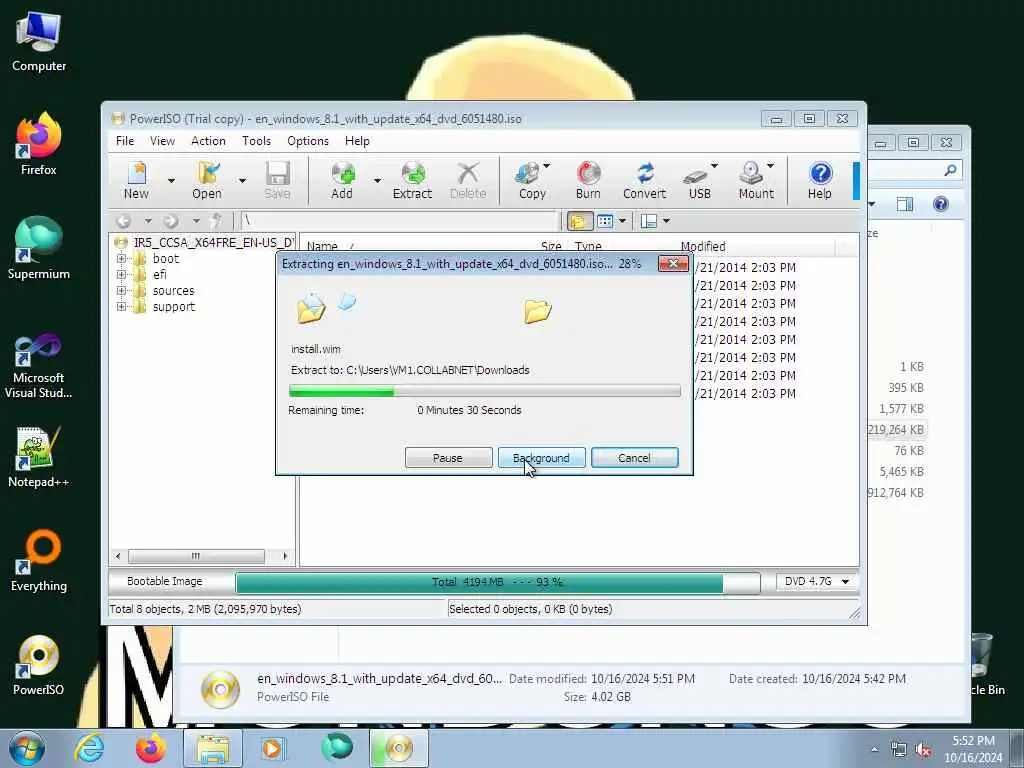
Task: Open the Everything desktop shortcut
Action: (39, 561)
